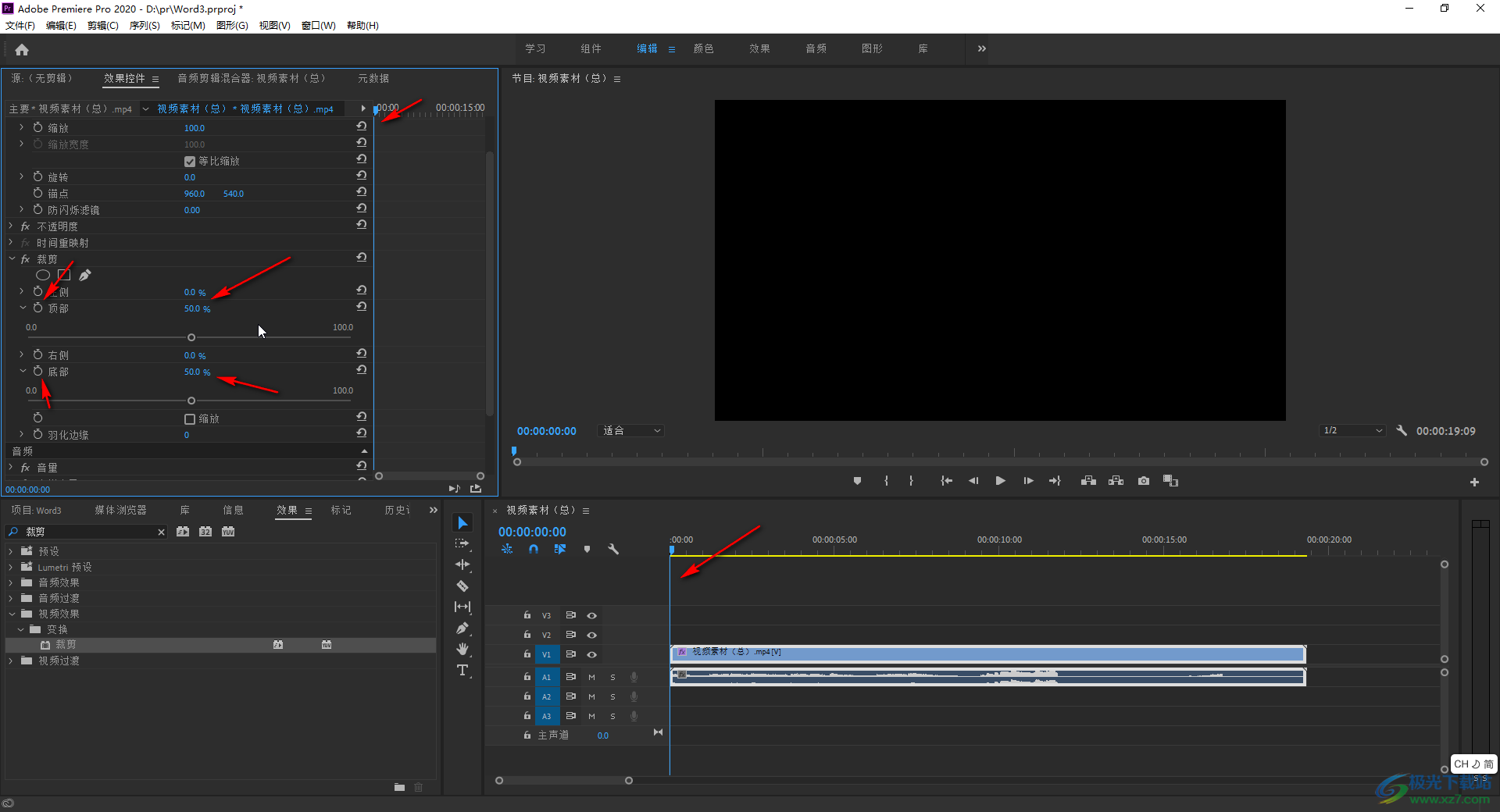Select the Hand tool
This screenshot has width=1500, height=812.
pos(462,649)
